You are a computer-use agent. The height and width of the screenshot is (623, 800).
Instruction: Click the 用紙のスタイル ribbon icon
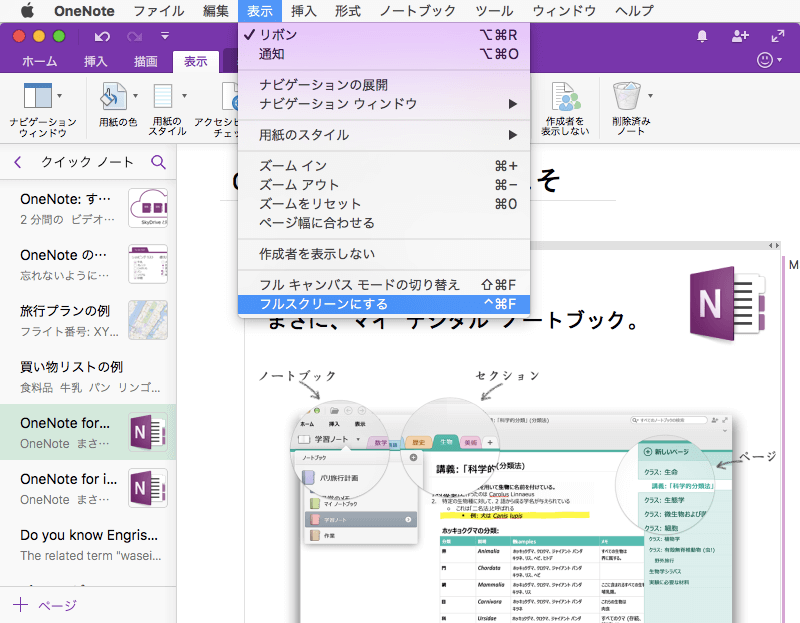tap(163, 96)
